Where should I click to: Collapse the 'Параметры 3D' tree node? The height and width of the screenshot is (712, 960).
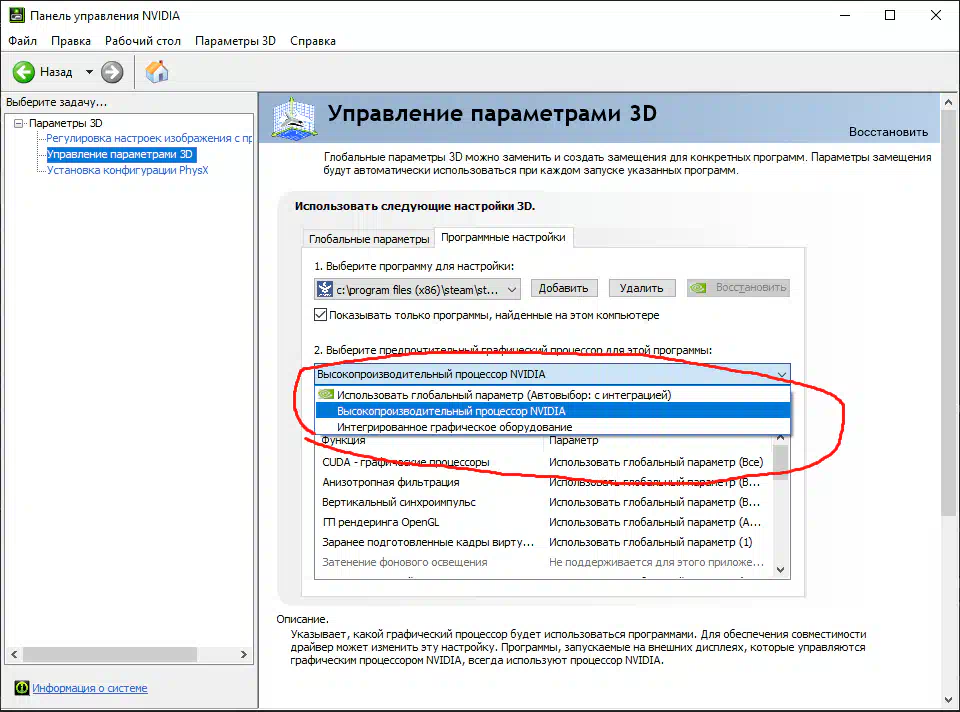coord(18,123)
